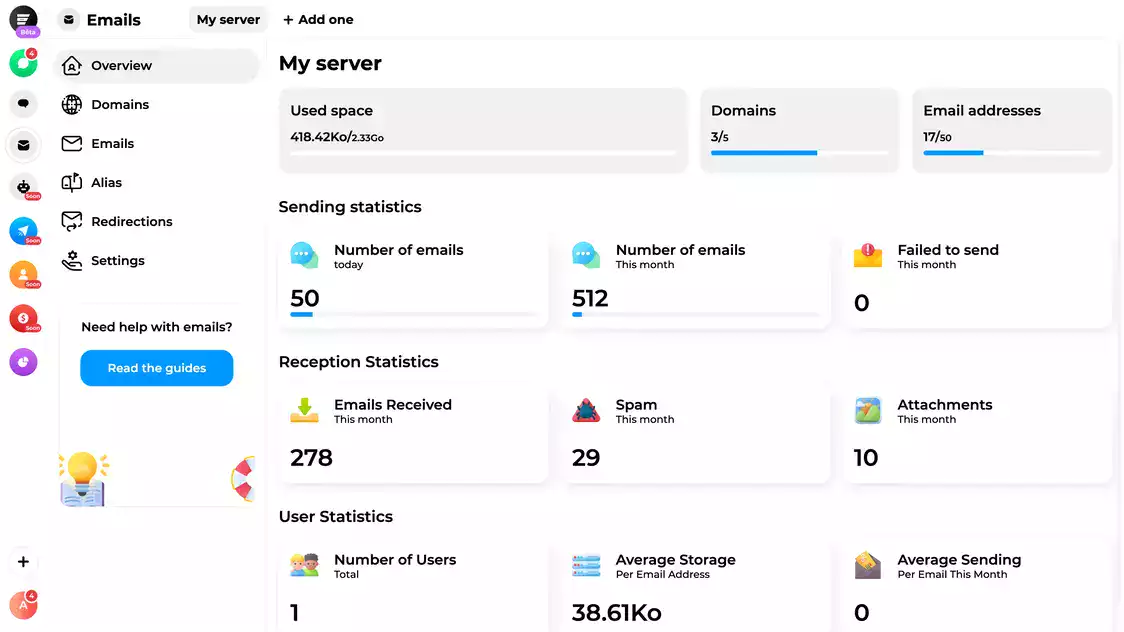Click the Read the guides button
1124x632 pixels.
click(x=156, y=368)
